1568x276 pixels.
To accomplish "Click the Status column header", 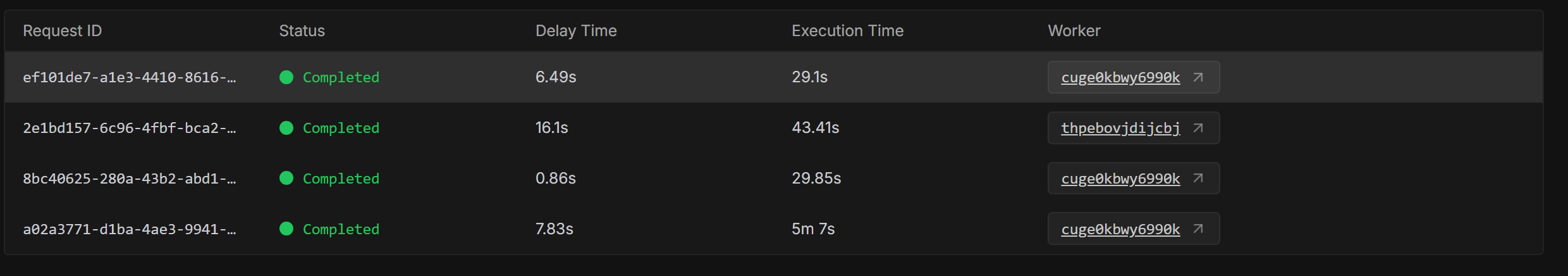I will click(x=302, y=30).
